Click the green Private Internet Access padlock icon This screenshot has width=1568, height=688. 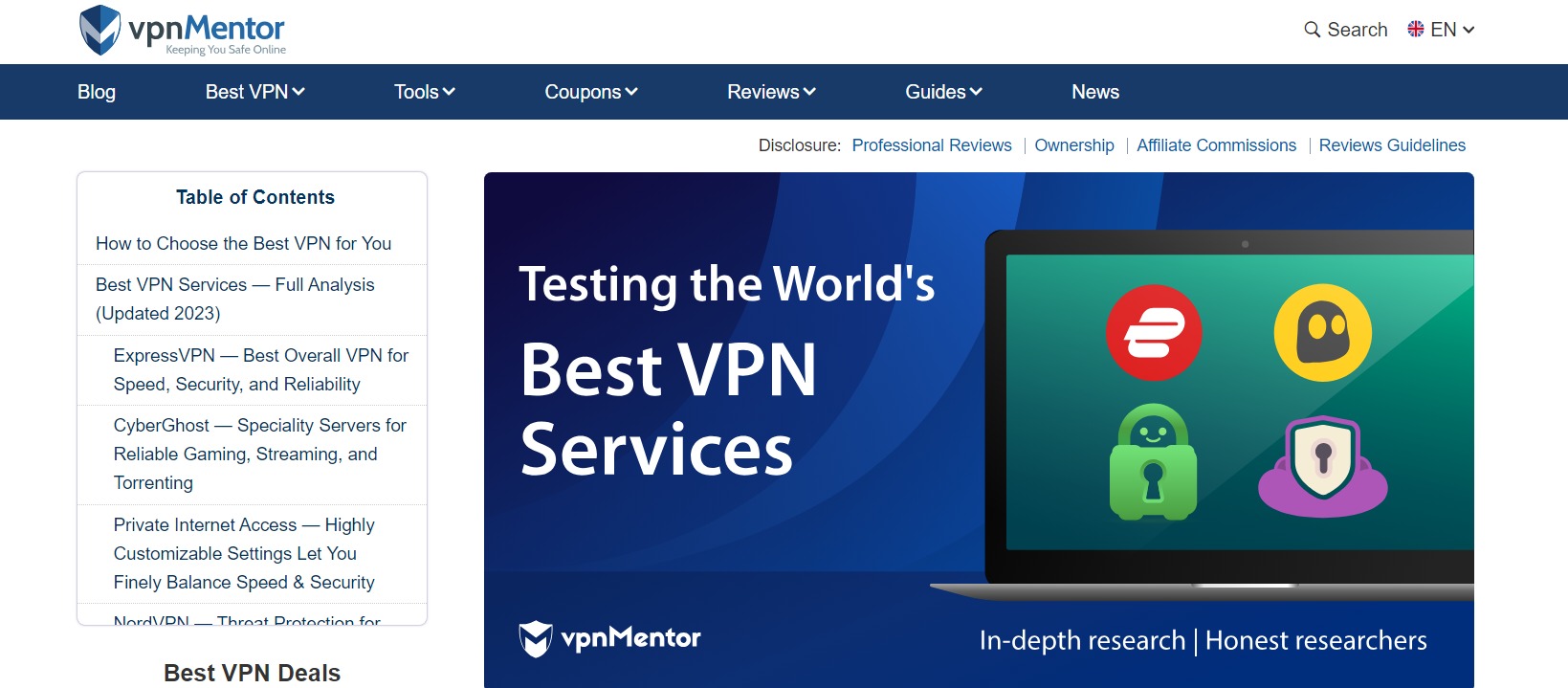click(1153, 463)
